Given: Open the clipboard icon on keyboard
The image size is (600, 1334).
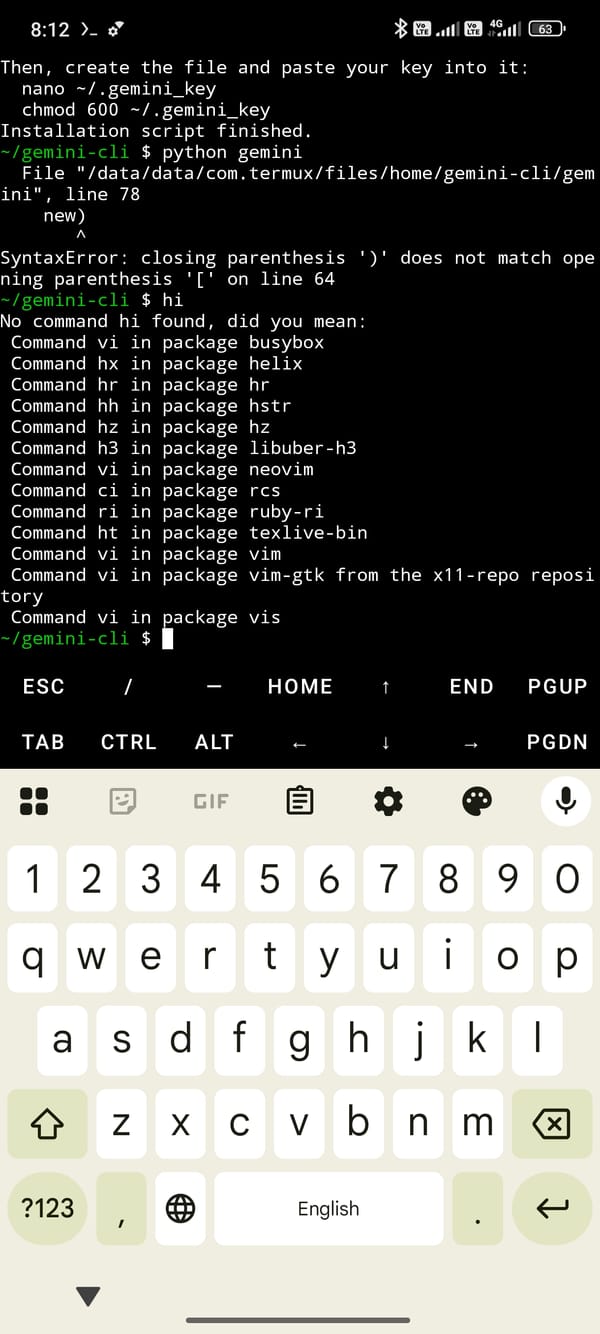Looking at the screenshot, I should pos(300,801).
